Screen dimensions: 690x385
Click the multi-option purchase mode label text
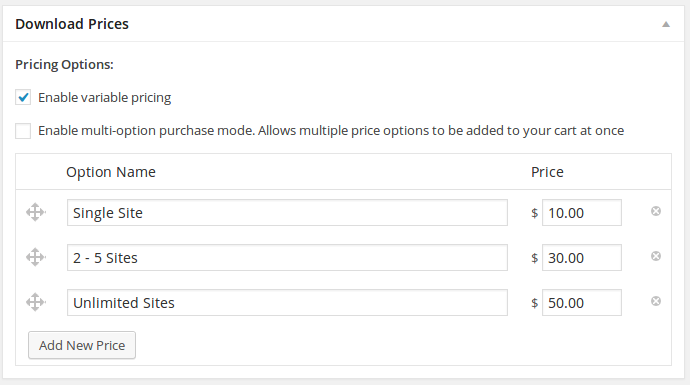tap(331, 131)
